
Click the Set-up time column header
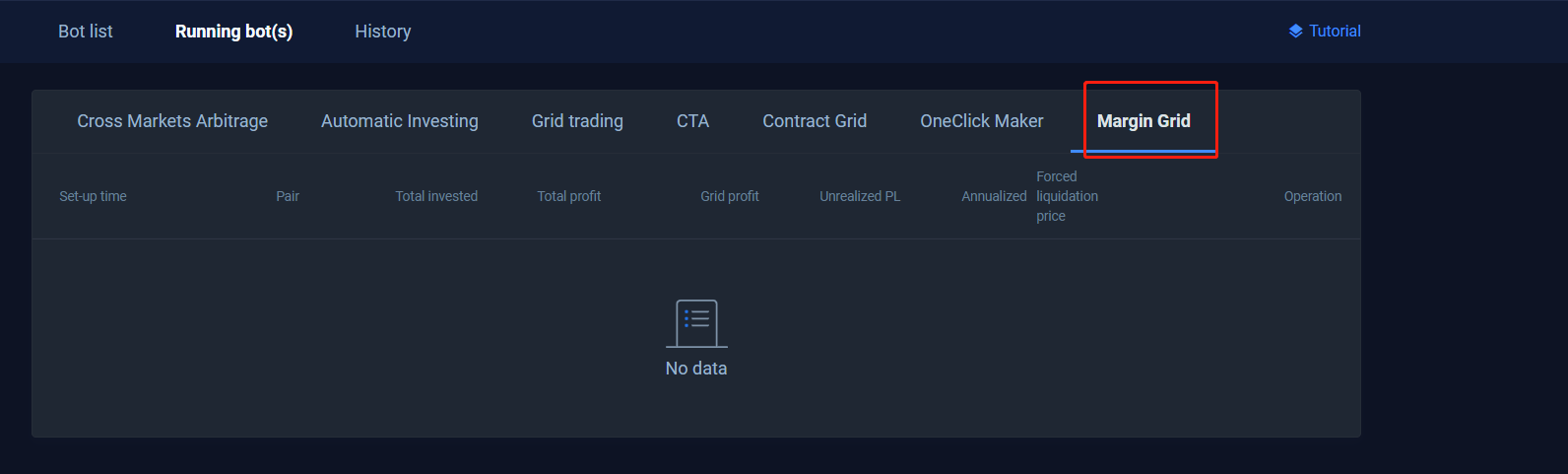click(93, 196)
